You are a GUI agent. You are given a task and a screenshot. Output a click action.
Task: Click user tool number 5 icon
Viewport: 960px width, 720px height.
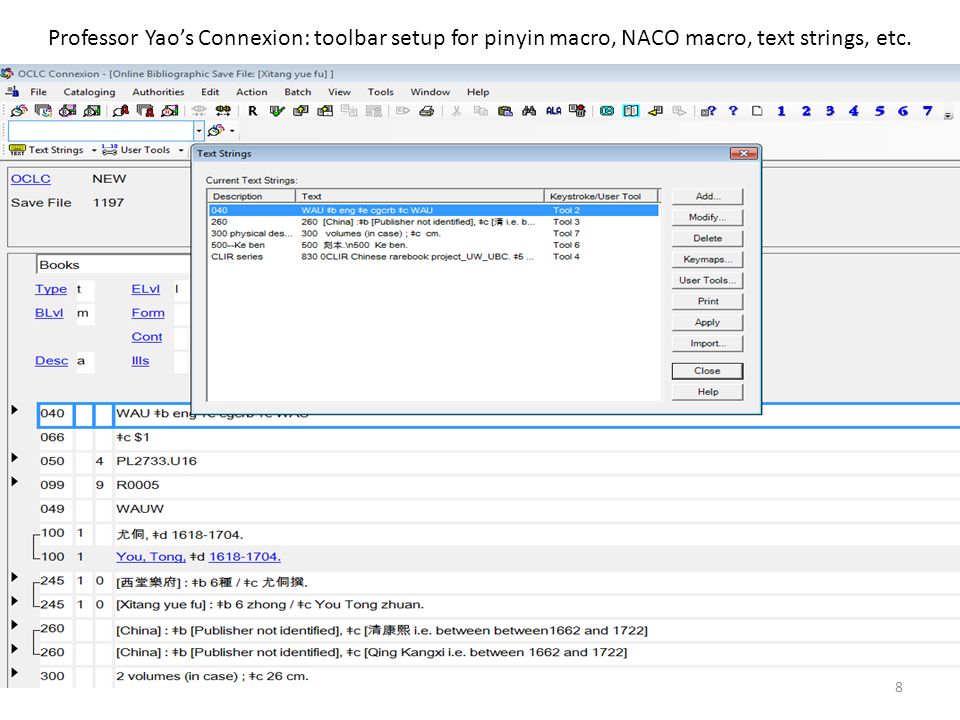coord(879,111)
